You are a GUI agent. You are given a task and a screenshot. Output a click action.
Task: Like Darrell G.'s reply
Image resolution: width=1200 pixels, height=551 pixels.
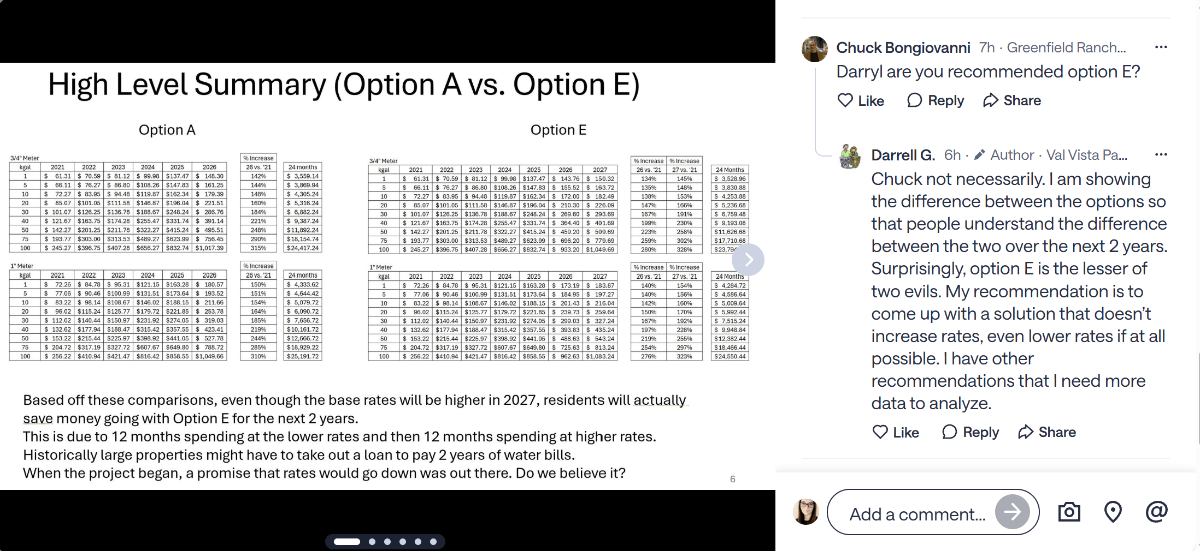point(895,432)
